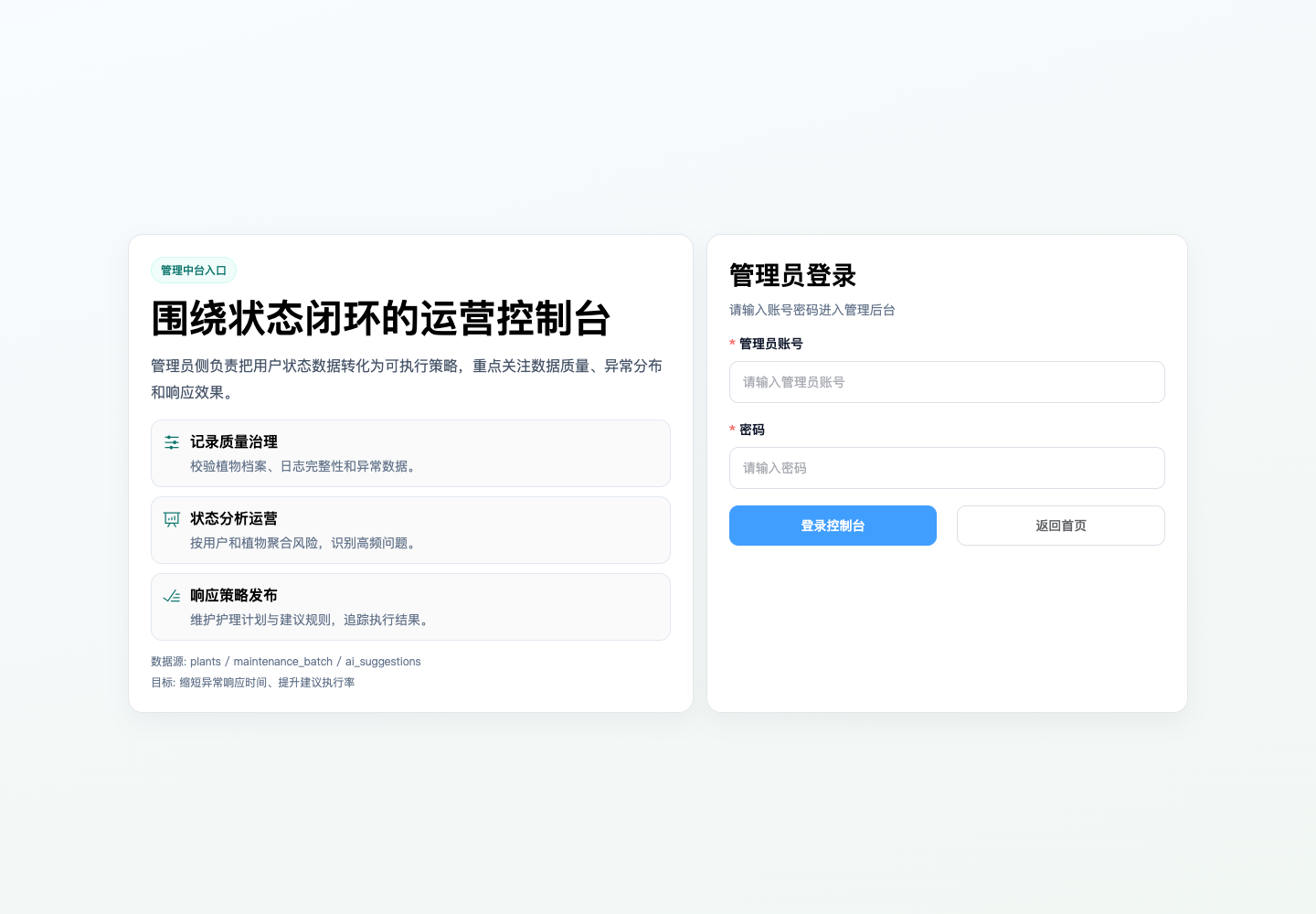Image resolution: width=1316 pixels, height=914 pixels.
Task: Click the 管理员账号 field label
Action: 771,344
